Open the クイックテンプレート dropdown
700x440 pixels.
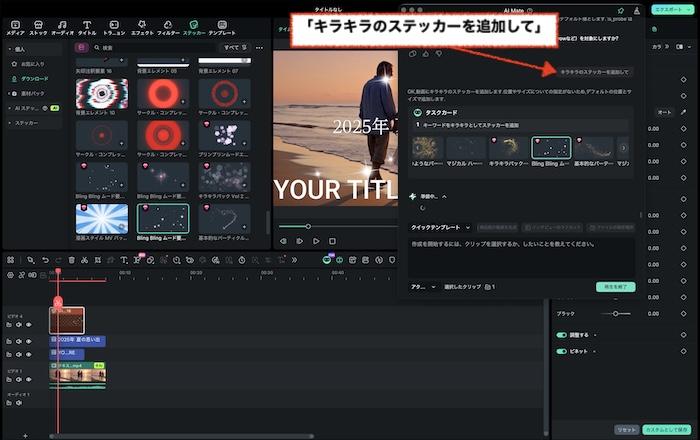point(440,228)
